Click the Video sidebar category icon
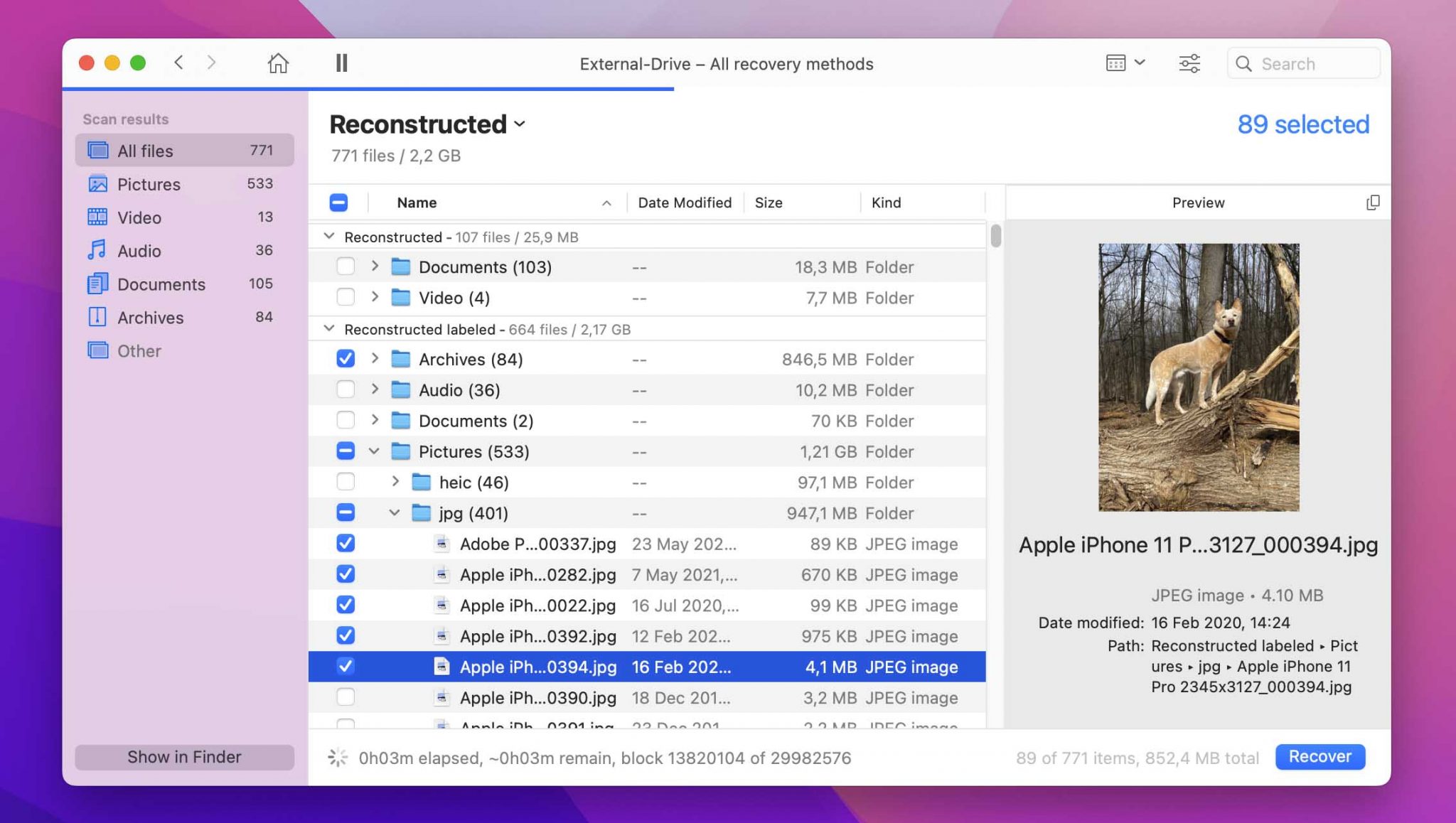Image resolution: width=1456 pixels, height=823 pixels. tap(98, 218)
